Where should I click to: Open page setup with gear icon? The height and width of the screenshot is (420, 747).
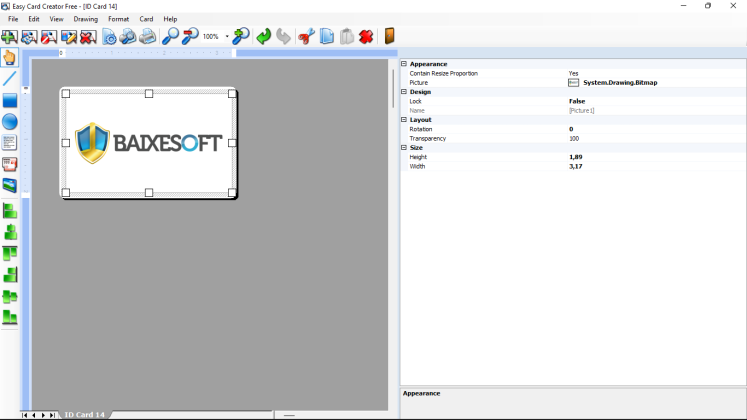(110, 37)
